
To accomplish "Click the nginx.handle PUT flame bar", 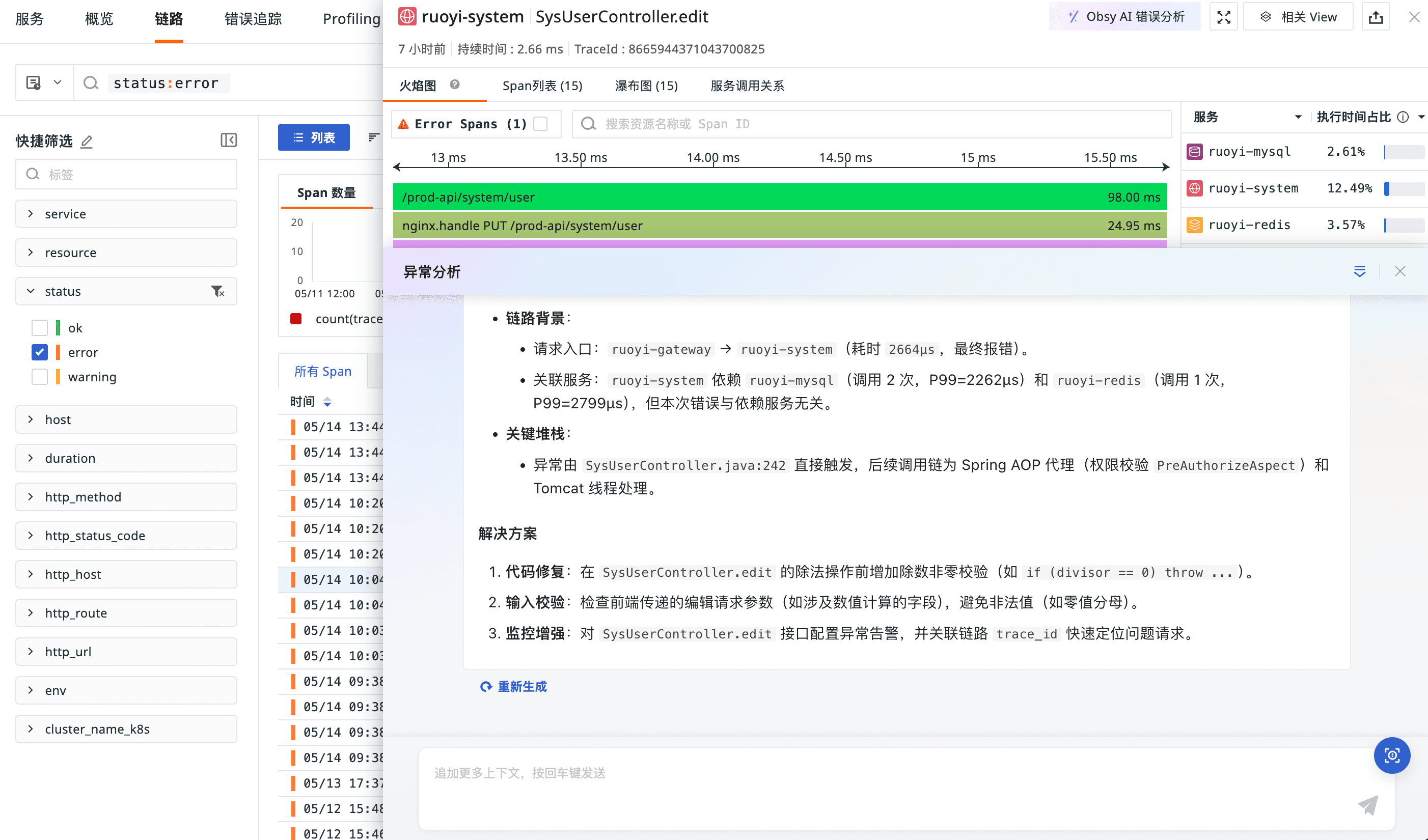I will [780, 226].
